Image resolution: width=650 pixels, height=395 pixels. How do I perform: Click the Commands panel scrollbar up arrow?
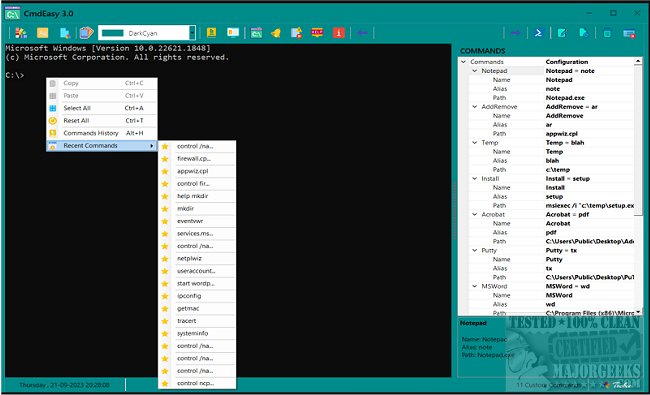coord(638,61)
